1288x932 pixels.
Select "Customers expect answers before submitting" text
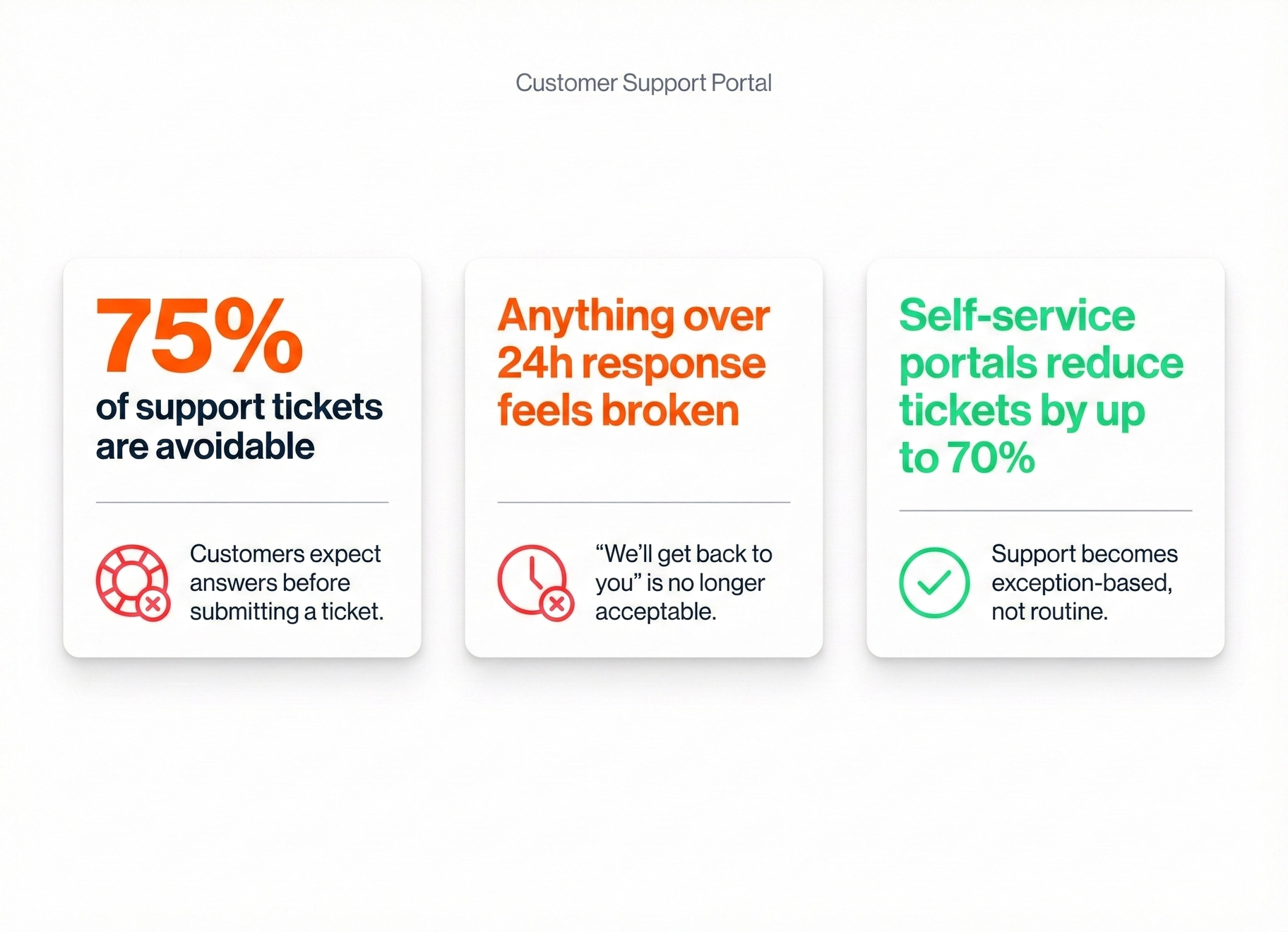coord(286,582)
